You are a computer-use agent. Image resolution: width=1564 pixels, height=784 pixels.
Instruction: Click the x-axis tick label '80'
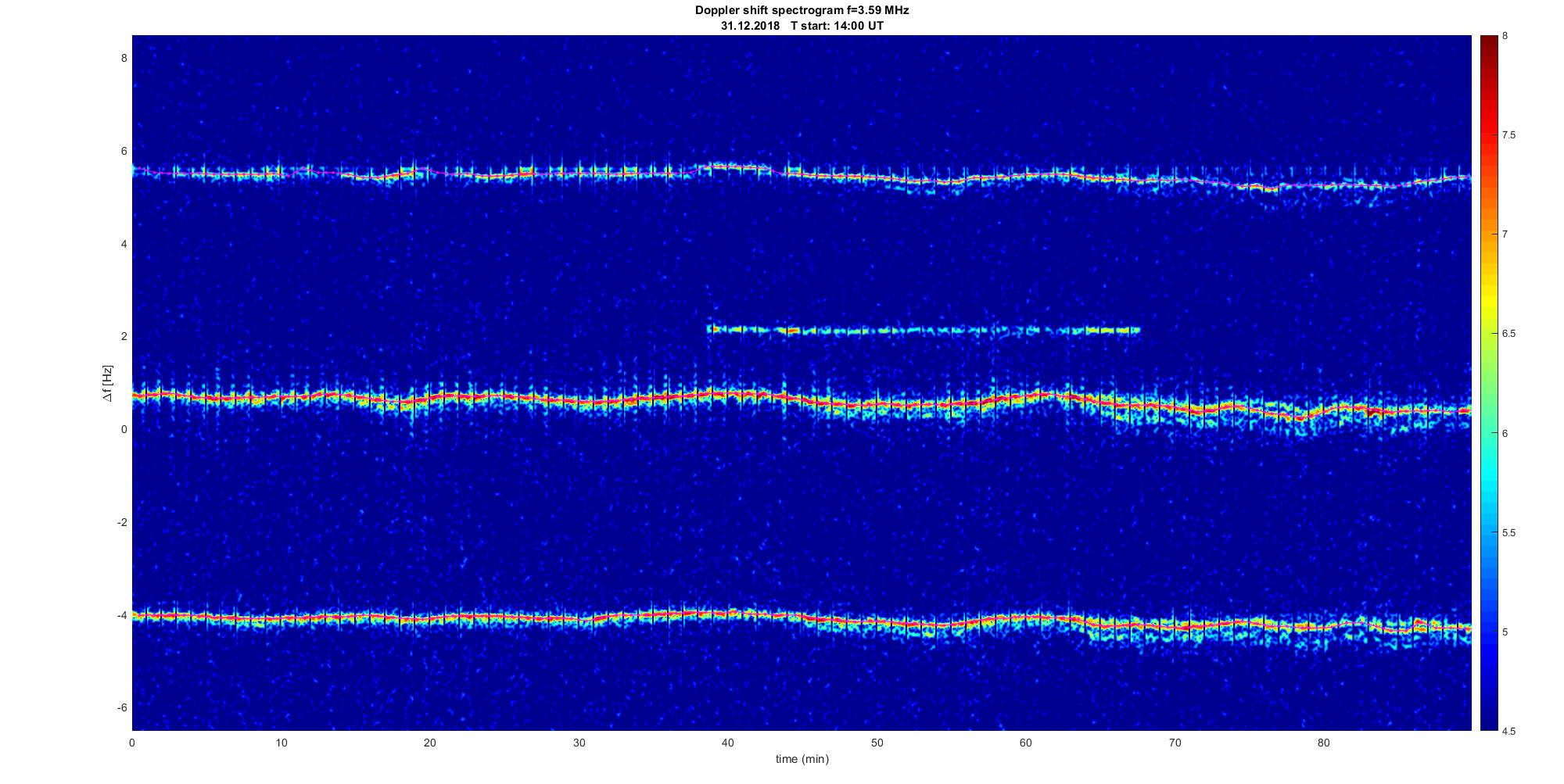pos(1324,743)
